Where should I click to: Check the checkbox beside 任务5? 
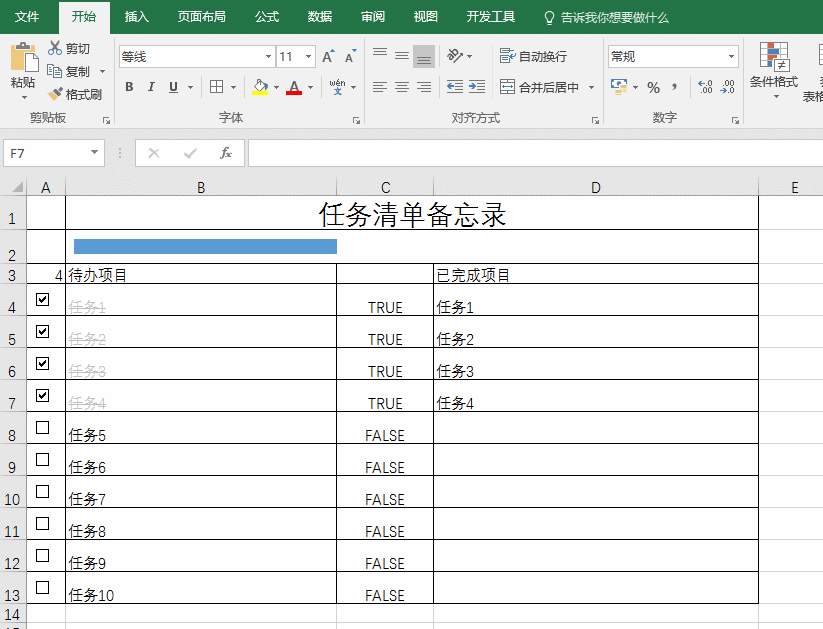pyautogui.click(x=42, y=427)
